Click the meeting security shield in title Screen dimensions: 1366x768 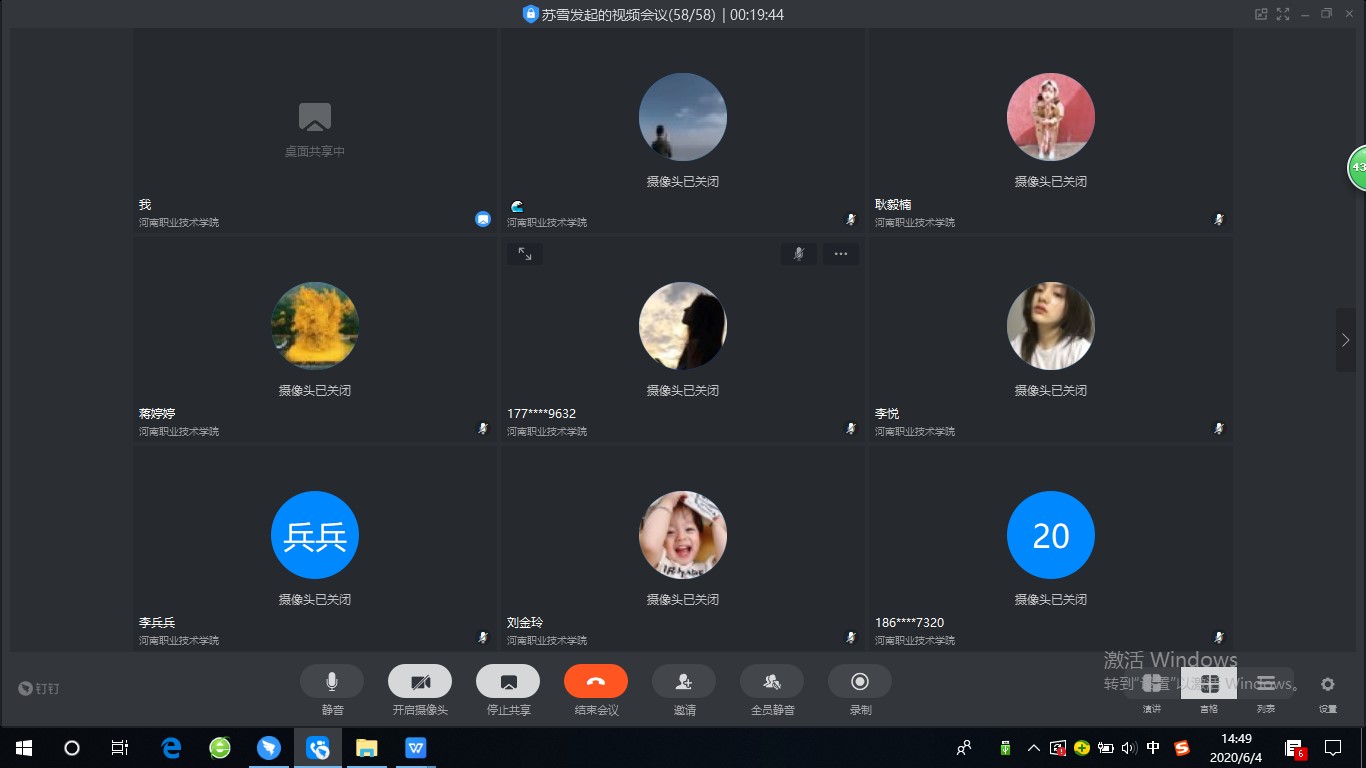[530, 14]
